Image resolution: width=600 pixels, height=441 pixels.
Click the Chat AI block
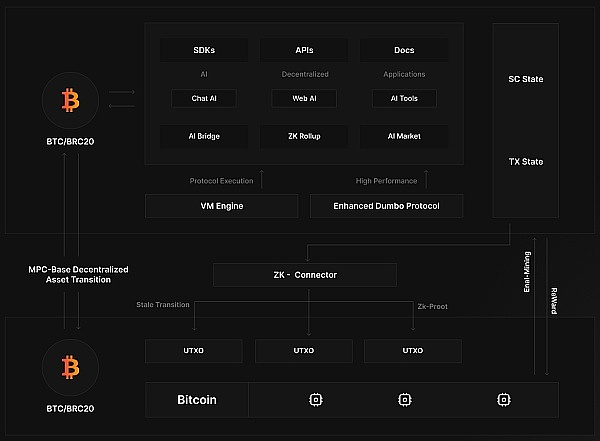203,98
